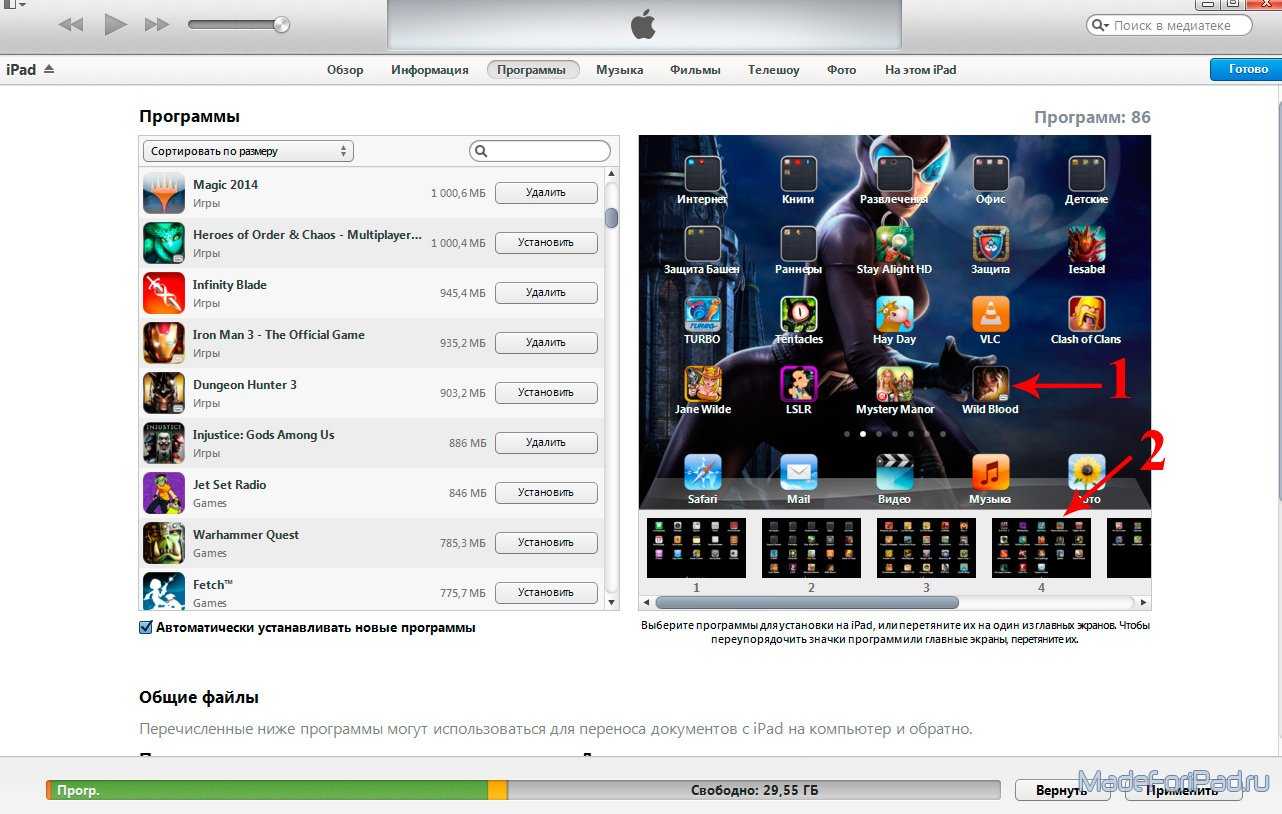1282x814 pixels.
Task: Select the LSLR app icon
Action: coord(798,384)
